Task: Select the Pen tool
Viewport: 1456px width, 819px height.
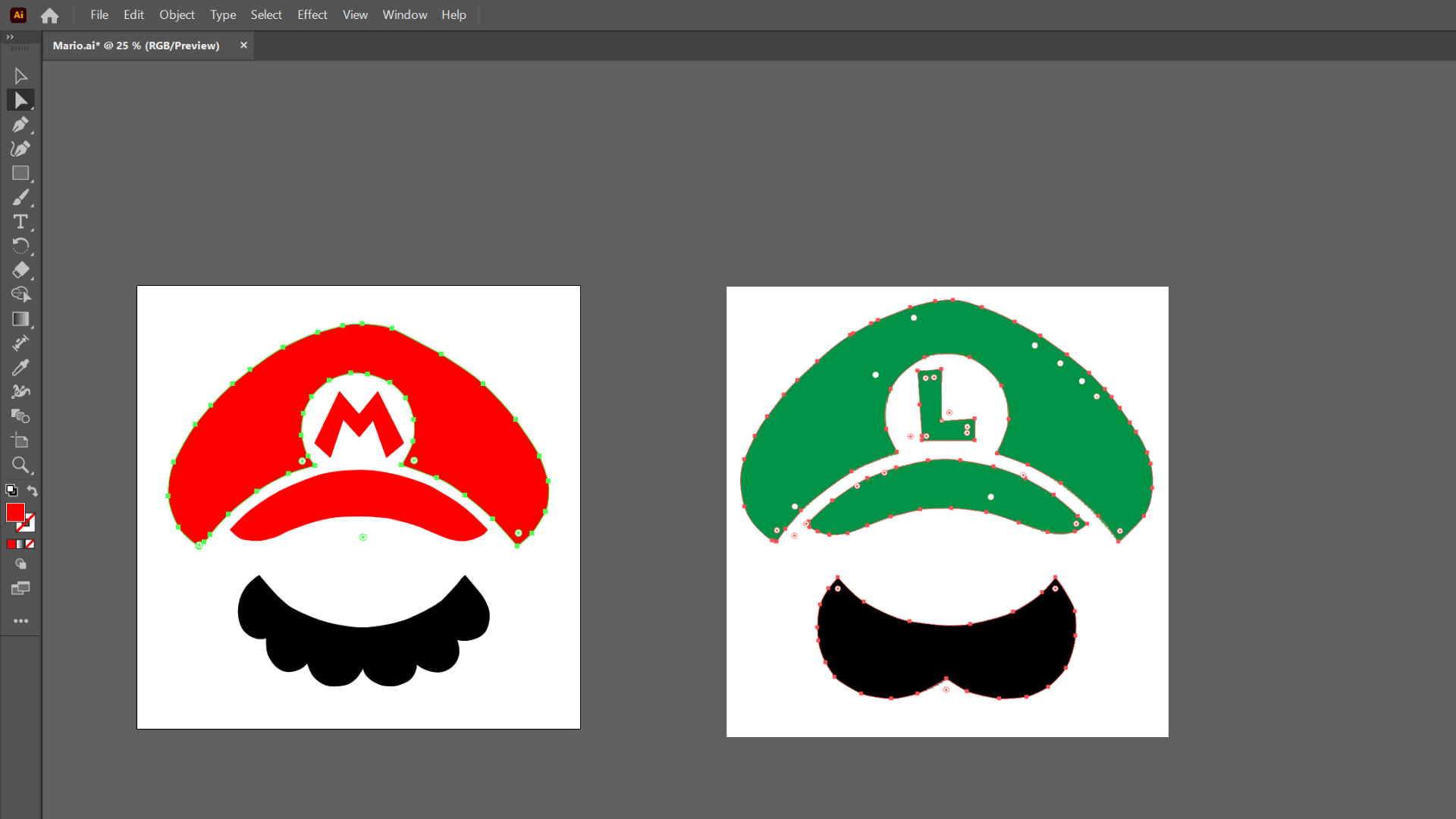Action: coord(20,124)
